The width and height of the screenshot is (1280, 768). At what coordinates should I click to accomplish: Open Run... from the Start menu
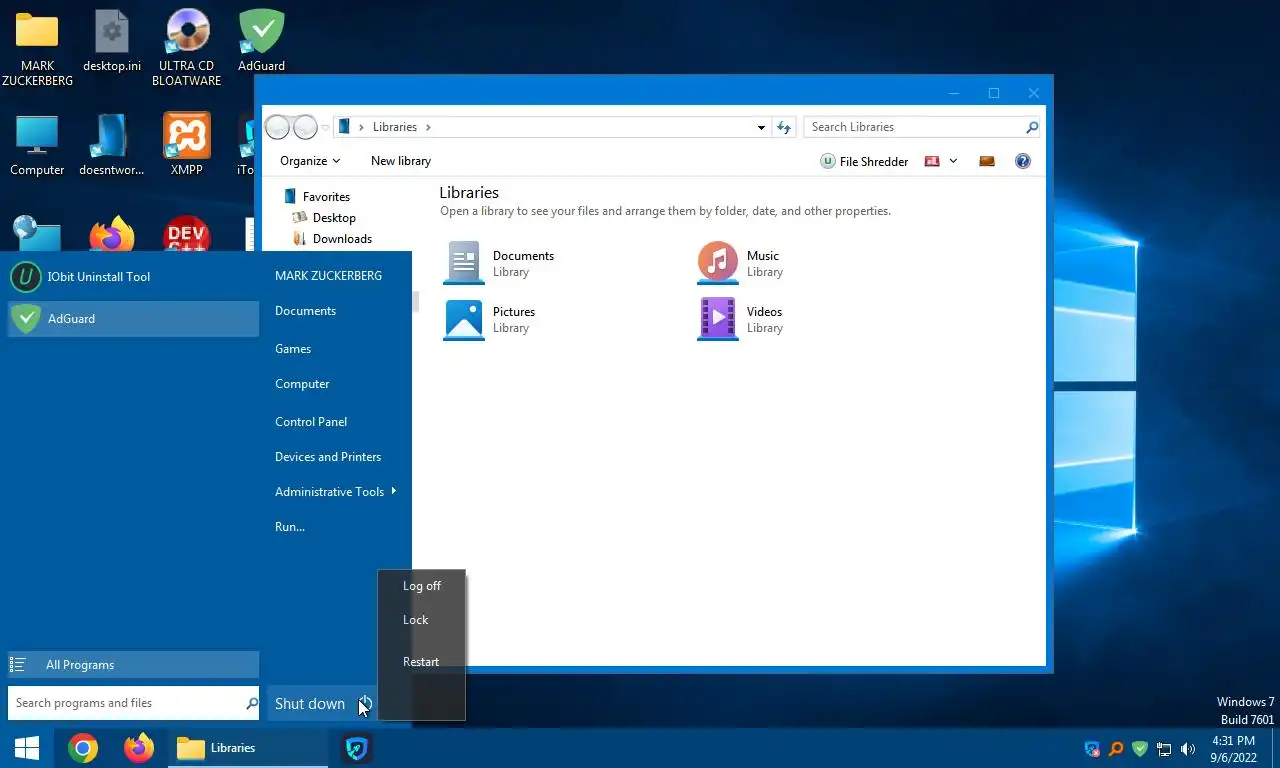290,527
